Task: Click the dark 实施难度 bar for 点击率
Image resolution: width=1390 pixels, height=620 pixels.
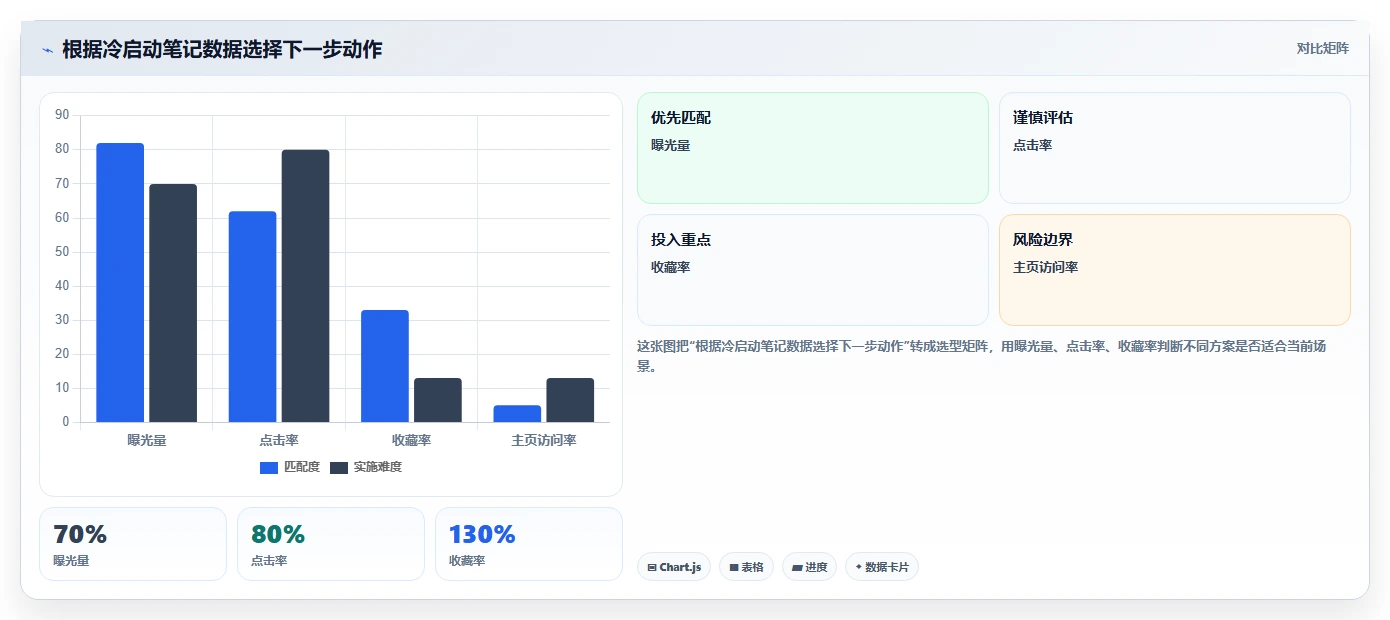Action: point(305,286)
